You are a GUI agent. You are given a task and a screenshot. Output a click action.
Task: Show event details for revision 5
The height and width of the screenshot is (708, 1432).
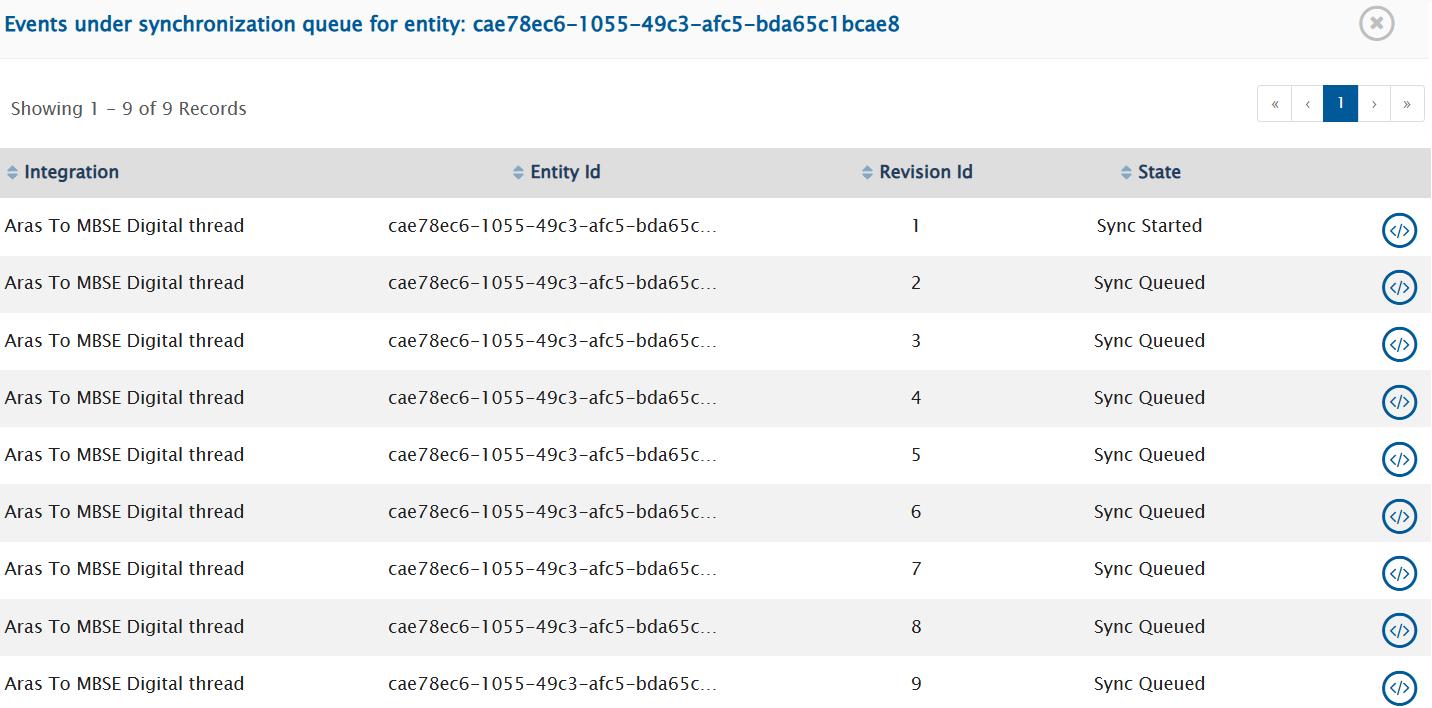point(1399,459)
